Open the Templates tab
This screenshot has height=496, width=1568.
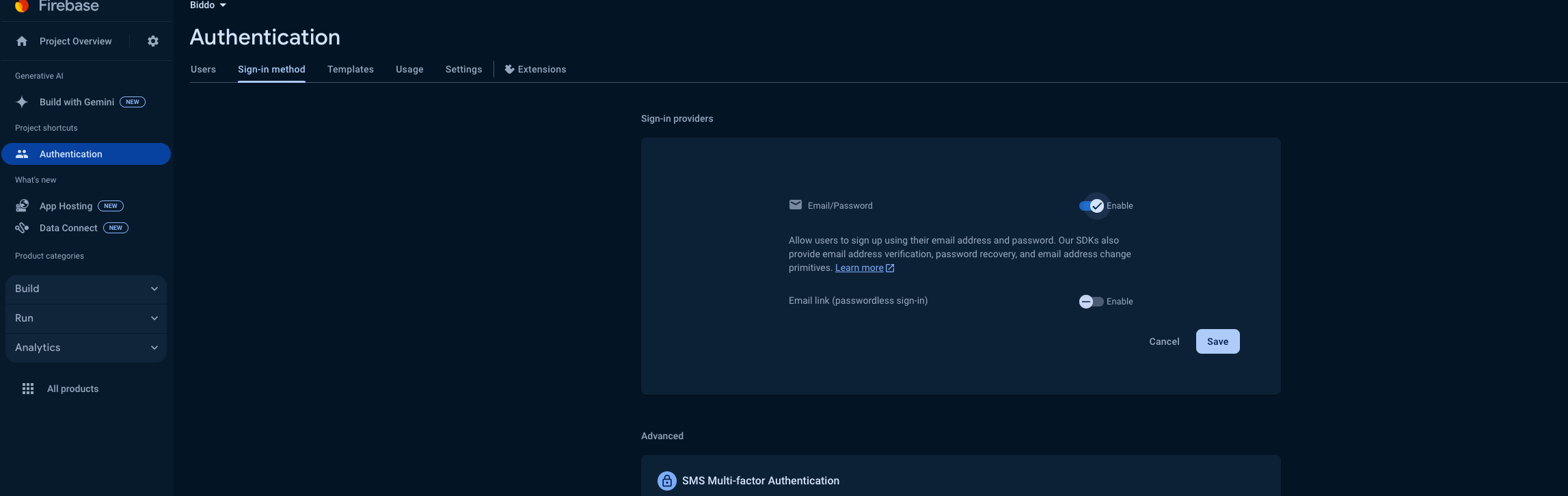351,69
